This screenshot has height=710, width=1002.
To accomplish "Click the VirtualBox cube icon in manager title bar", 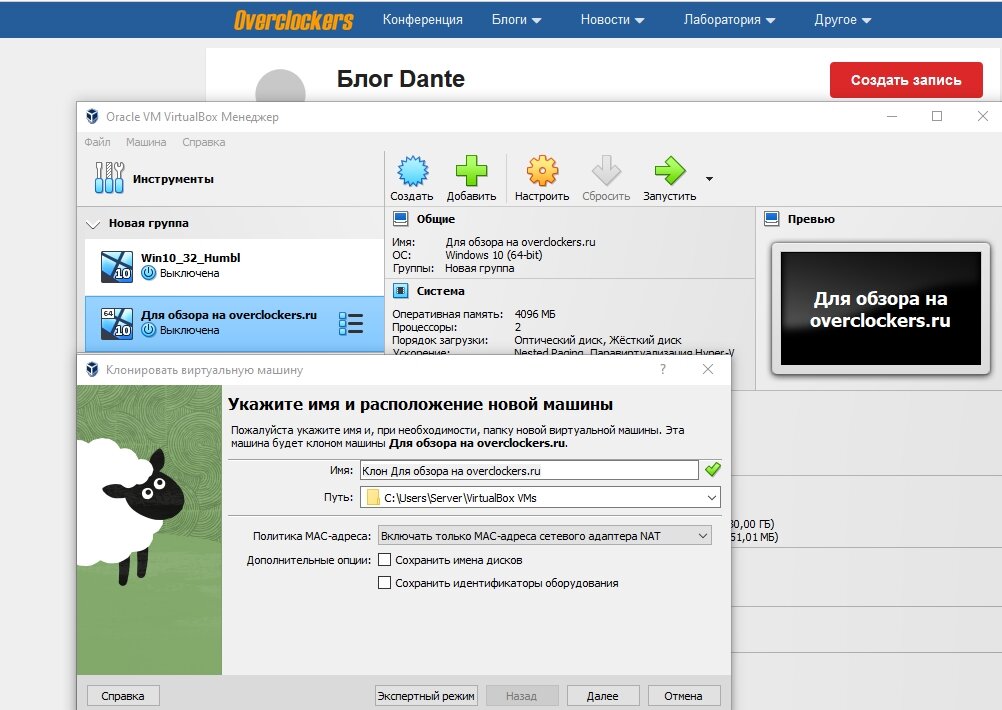I will [93, 116].
